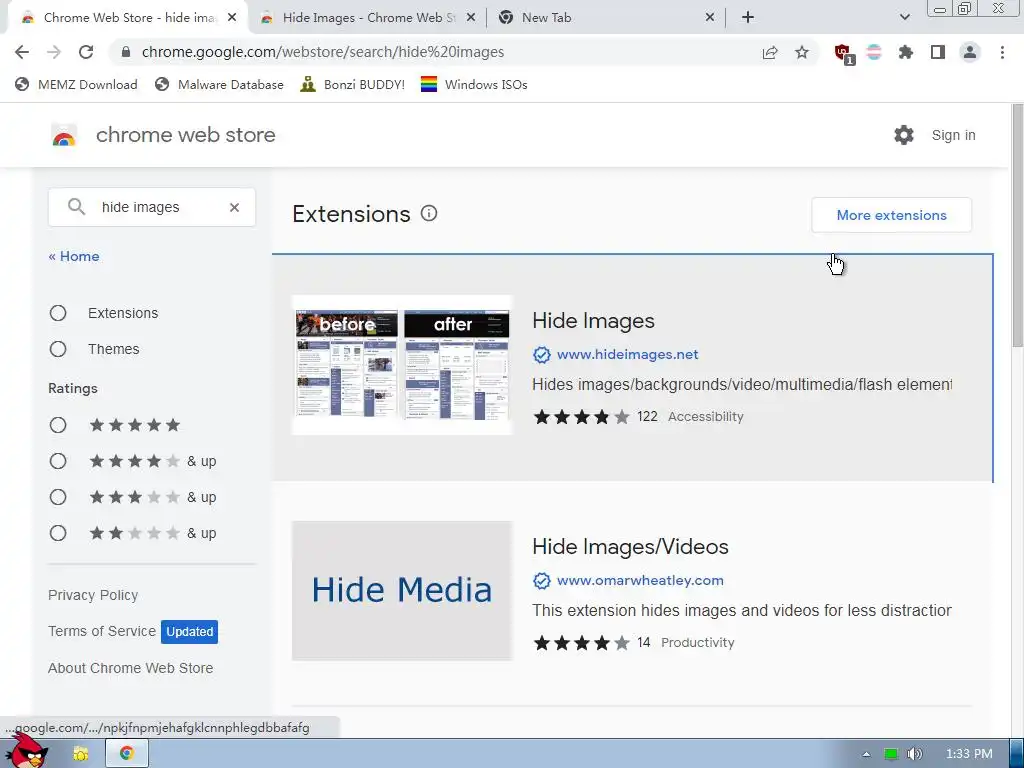Image resolution: width=1024 pixels, height=768 pixels.
Task: Open the Hide Images/Videos extension title
Action: (630, 547)
